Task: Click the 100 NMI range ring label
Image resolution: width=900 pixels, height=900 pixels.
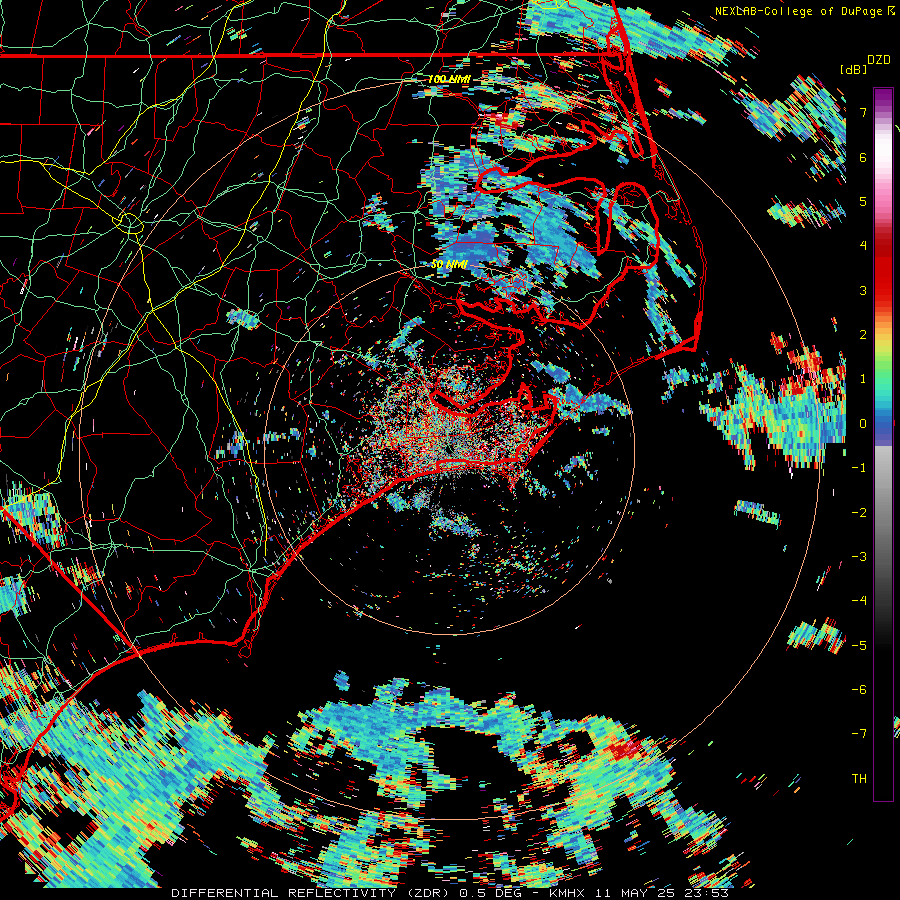Action: [449, 79]
